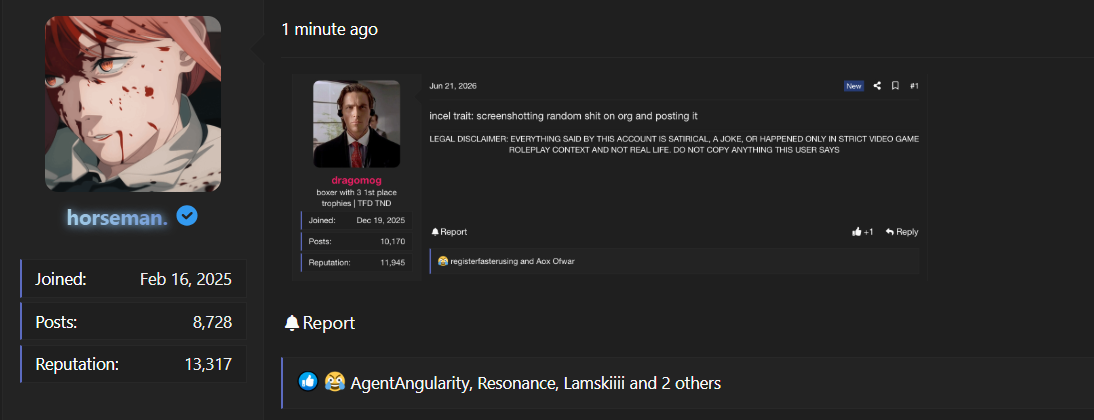Open the horseman. profile name link
The width and height of the screenshot is (1094, 420).
(x=117, y=218)
